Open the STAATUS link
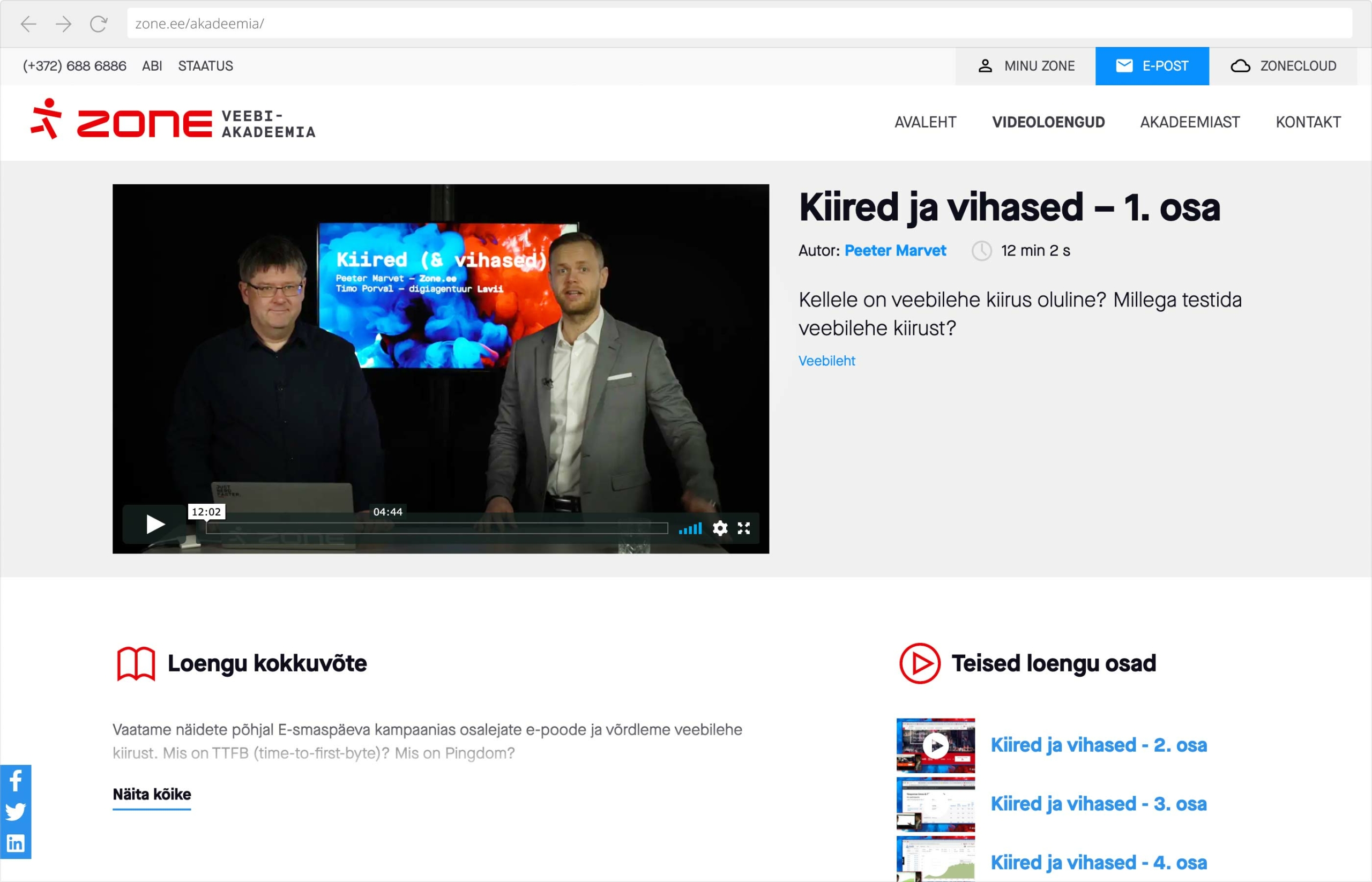1372x882 pixels. point(205,66)
